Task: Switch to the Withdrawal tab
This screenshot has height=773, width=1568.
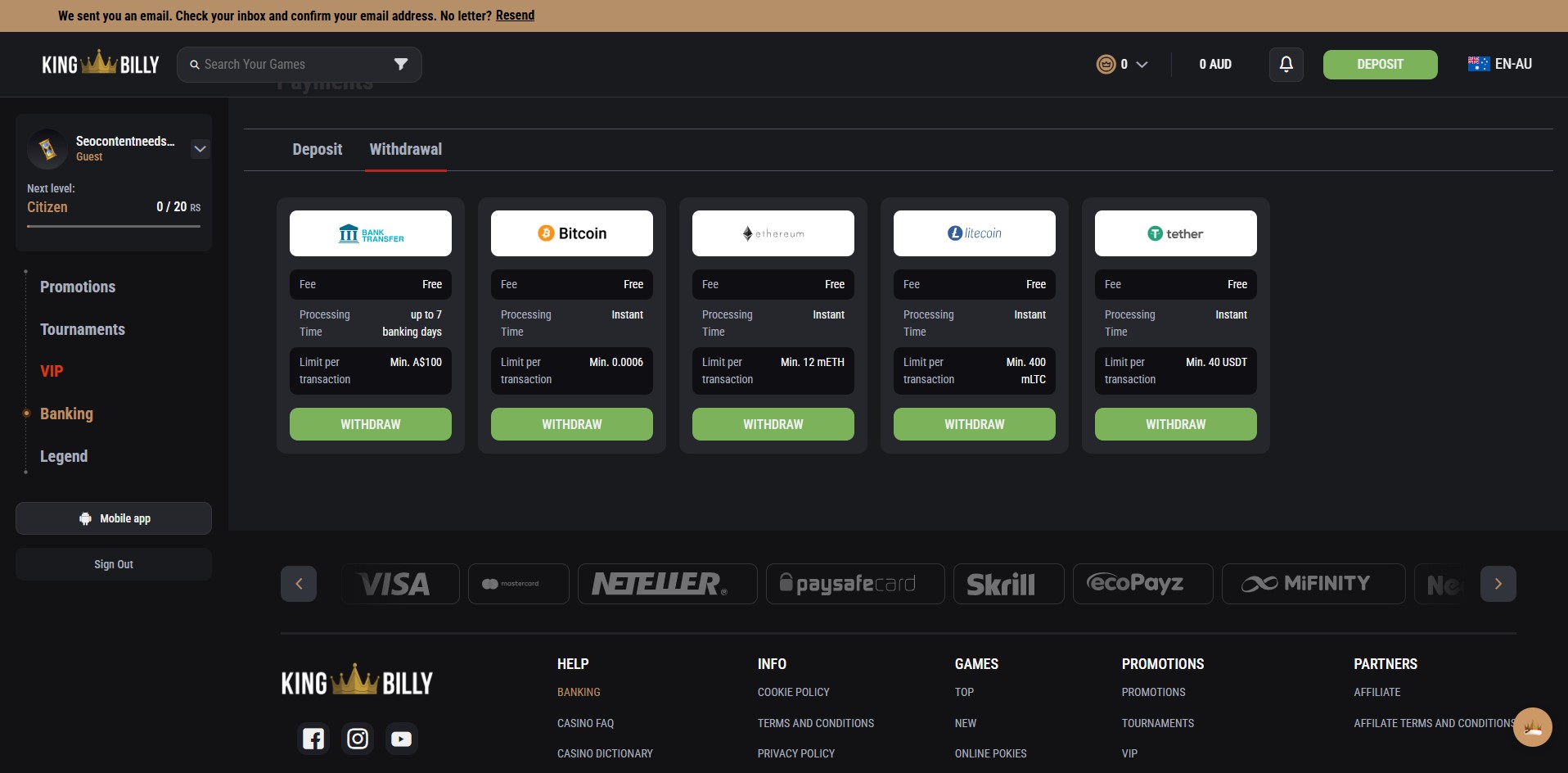Action: [406, 149]
